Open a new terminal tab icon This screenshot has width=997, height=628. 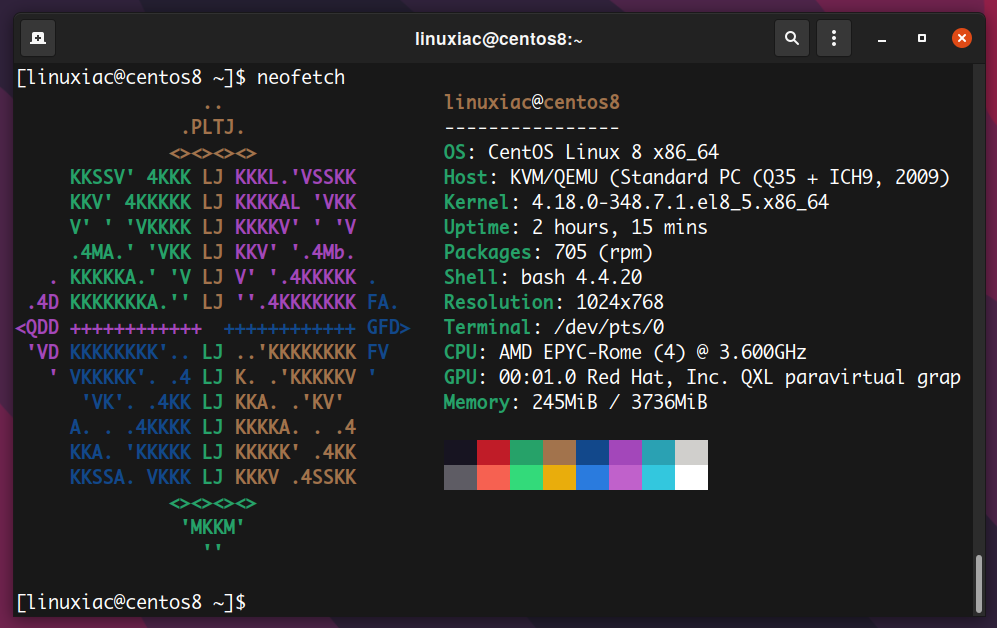[38, 38]
